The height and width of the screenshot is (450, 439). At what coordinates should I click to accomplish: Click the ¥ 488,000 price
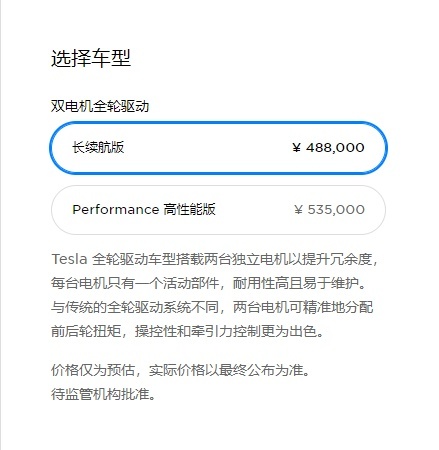point(328,148)
